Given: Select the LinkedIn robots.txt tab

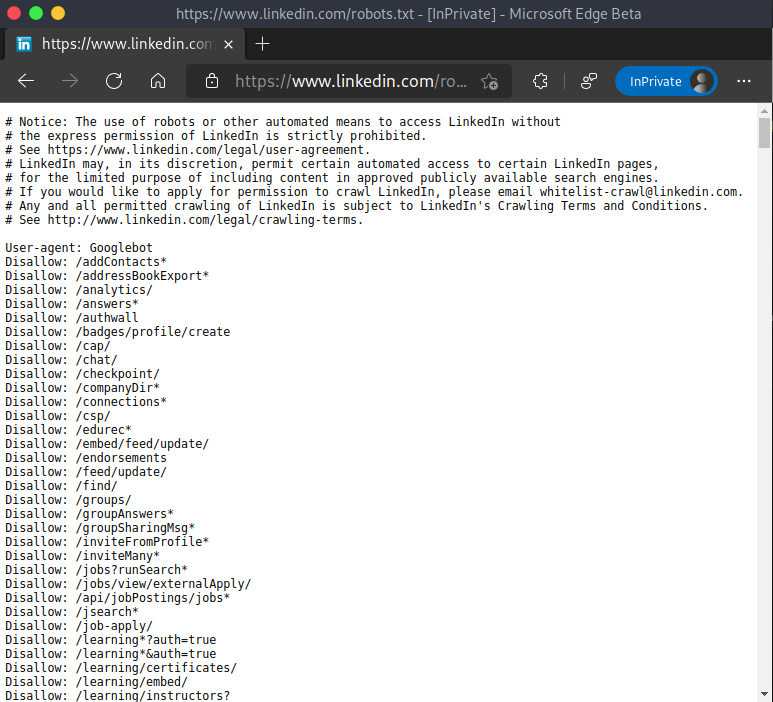Looking at the screenshot, I should pos(124,44).
